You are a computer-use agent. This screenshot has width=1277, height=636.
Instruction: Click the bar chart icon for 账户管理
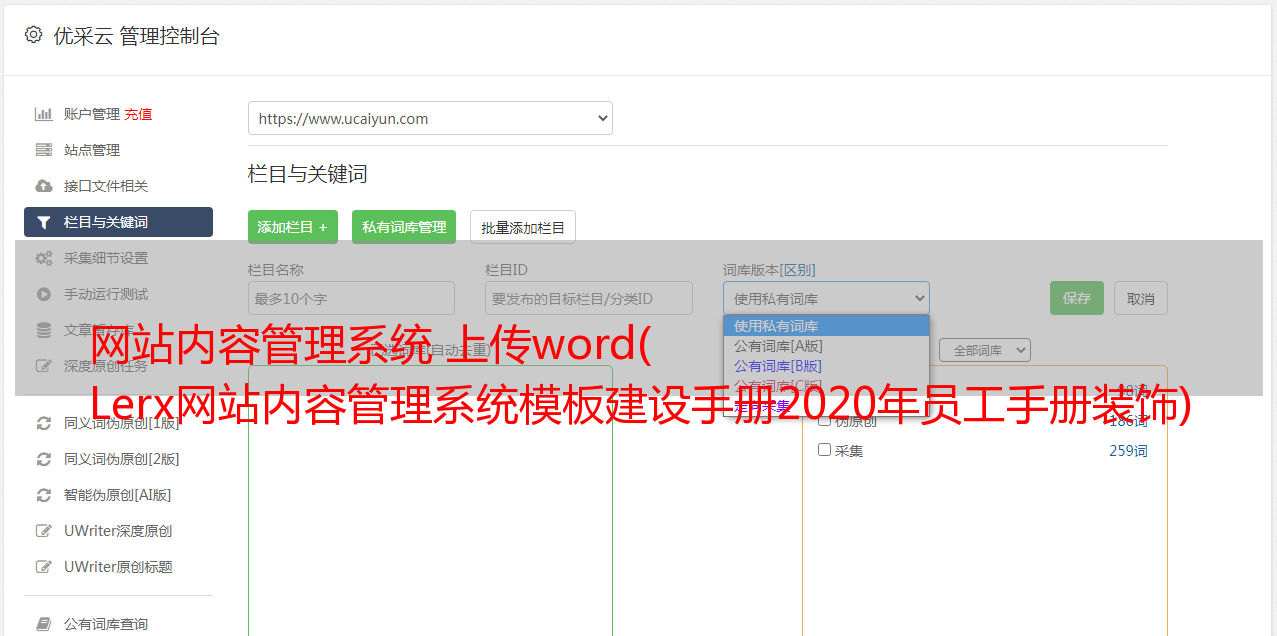point(43,114)
